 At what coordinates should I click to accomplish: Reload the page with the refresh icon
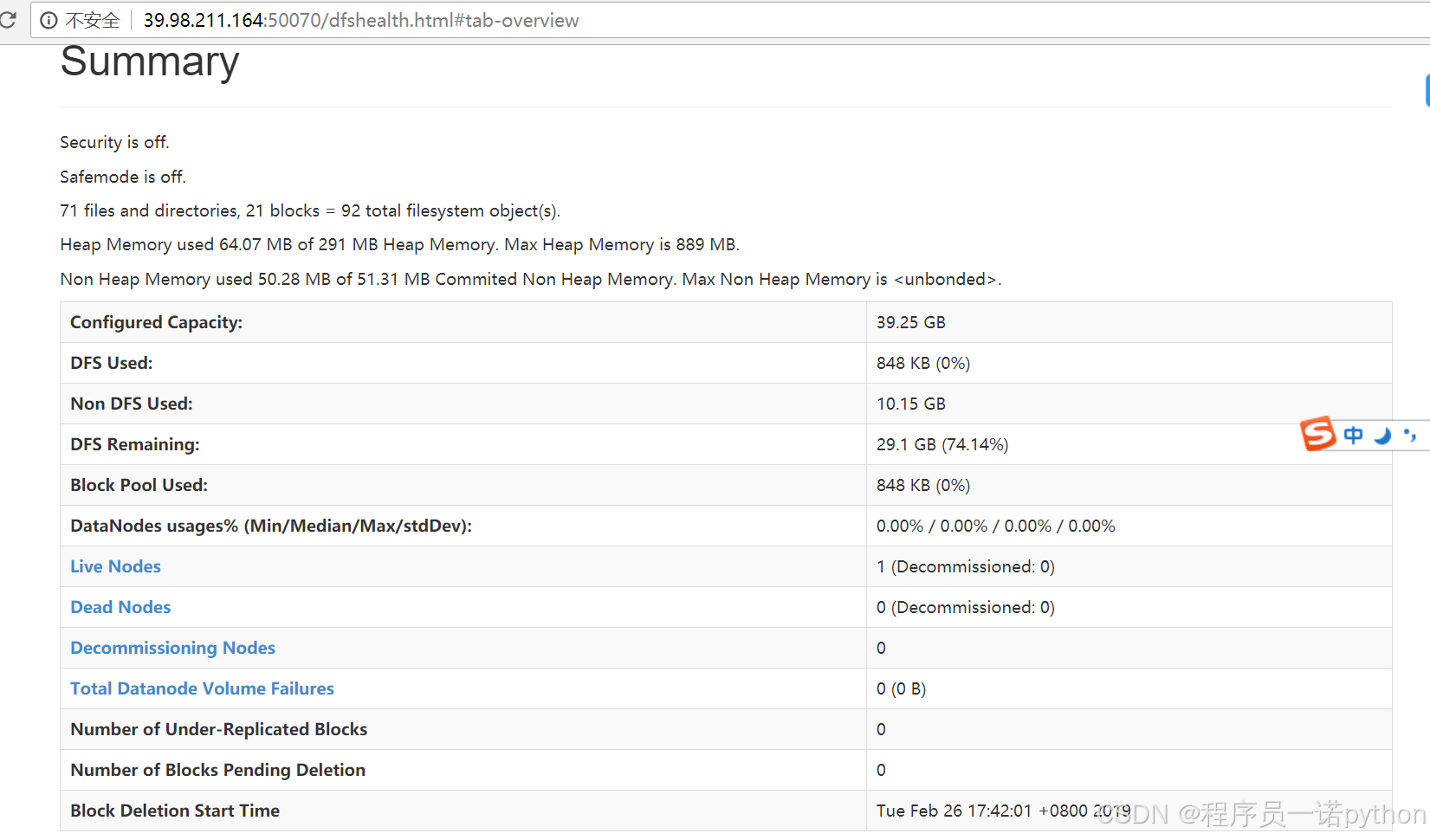click(x=8, y=19)
